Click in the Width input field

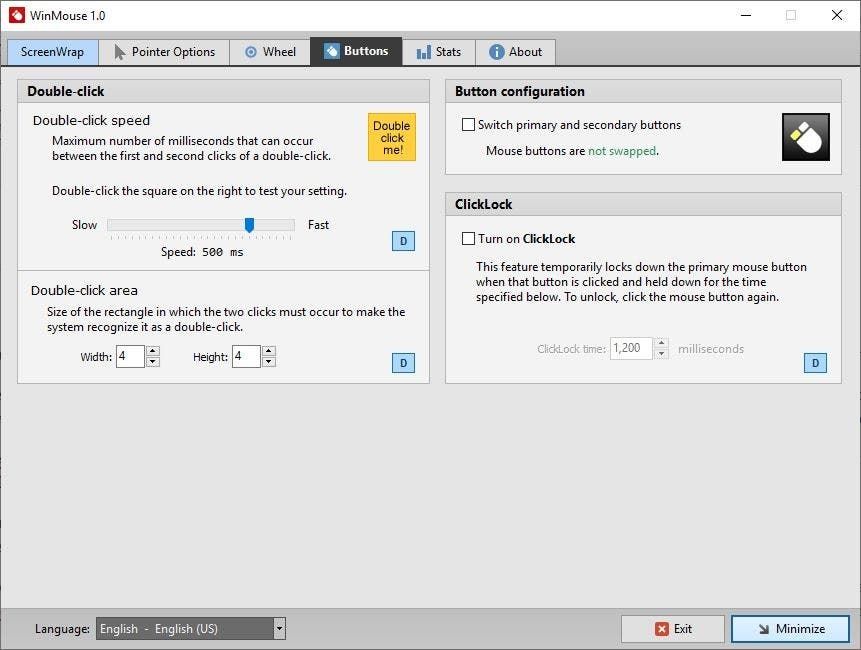pyautogui.click(x=130, y=356)
